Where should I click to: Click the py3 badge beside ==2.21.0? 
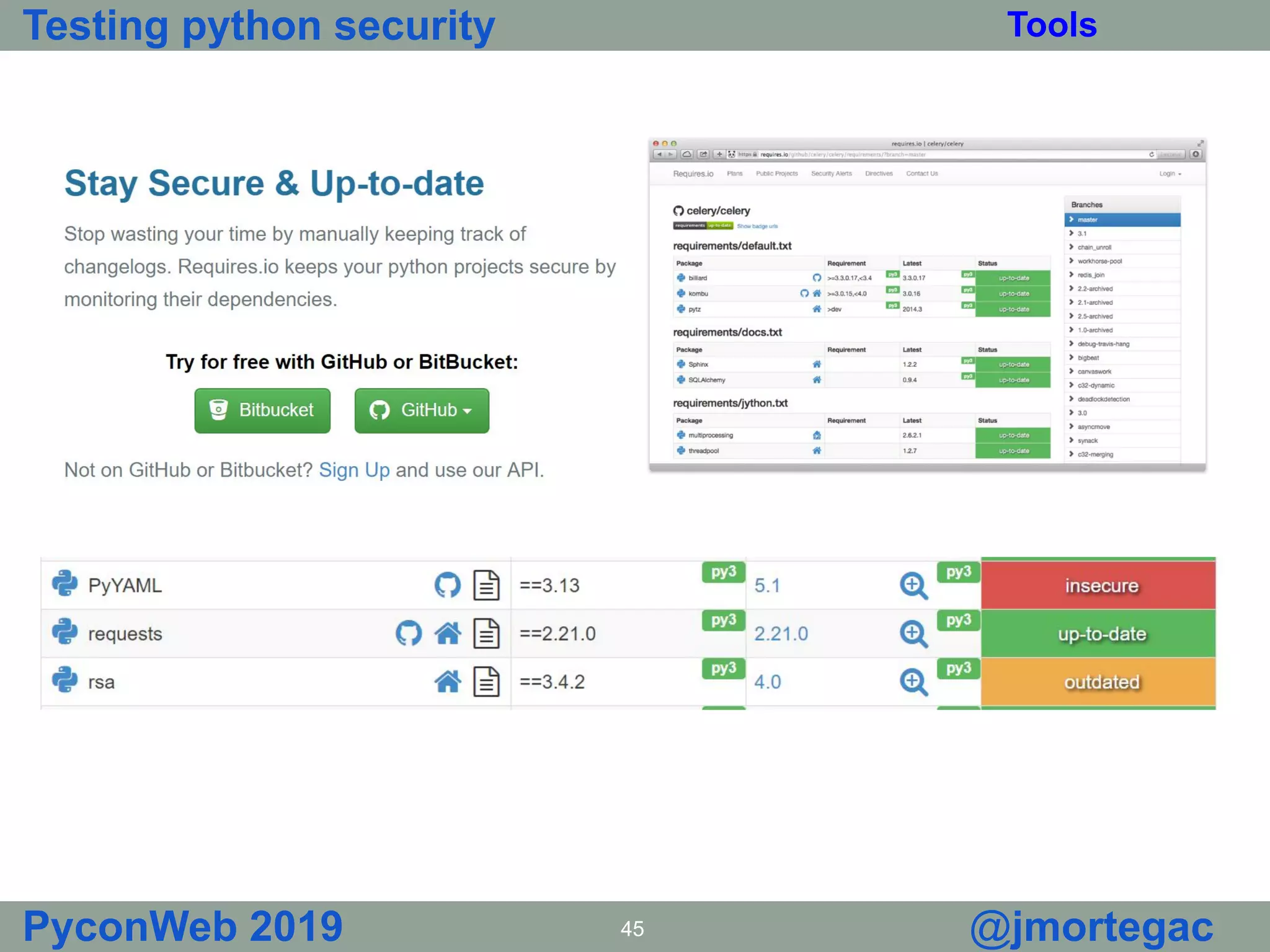click(x=724, y=620)
